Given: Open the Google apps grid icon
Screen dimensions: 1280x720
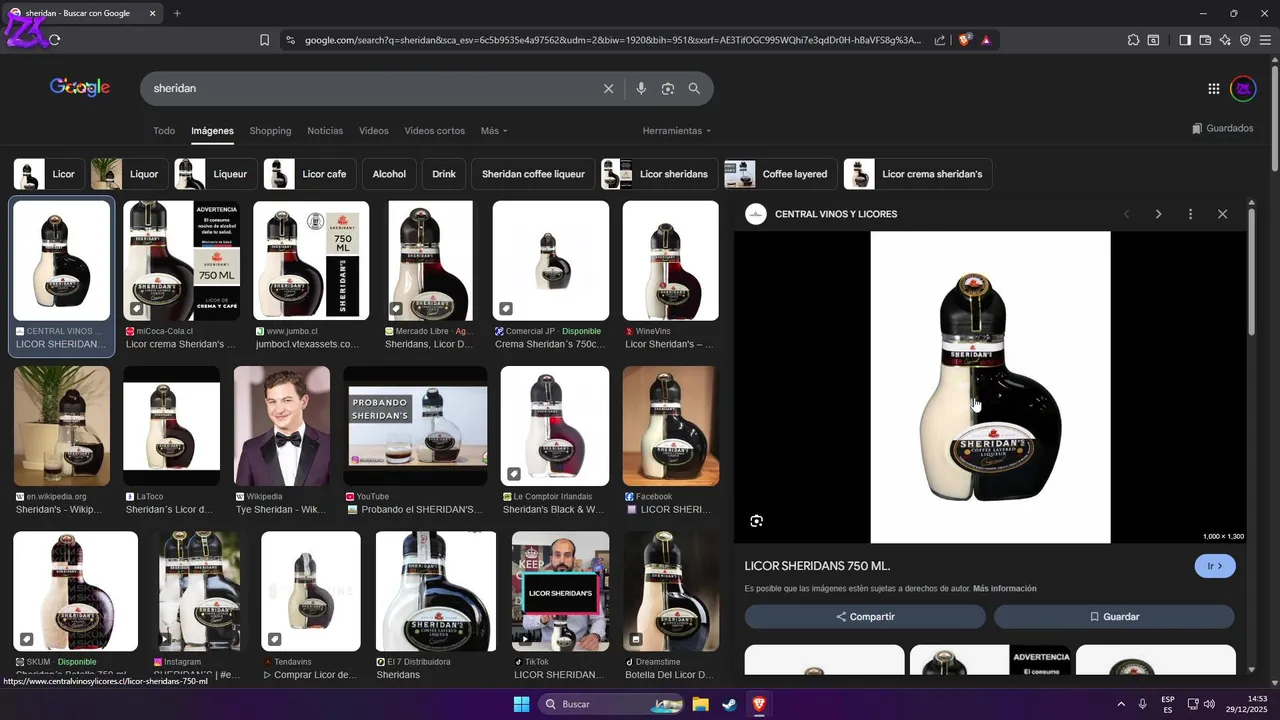Looking at the screenshot, I should click(x=1213, y=89).
